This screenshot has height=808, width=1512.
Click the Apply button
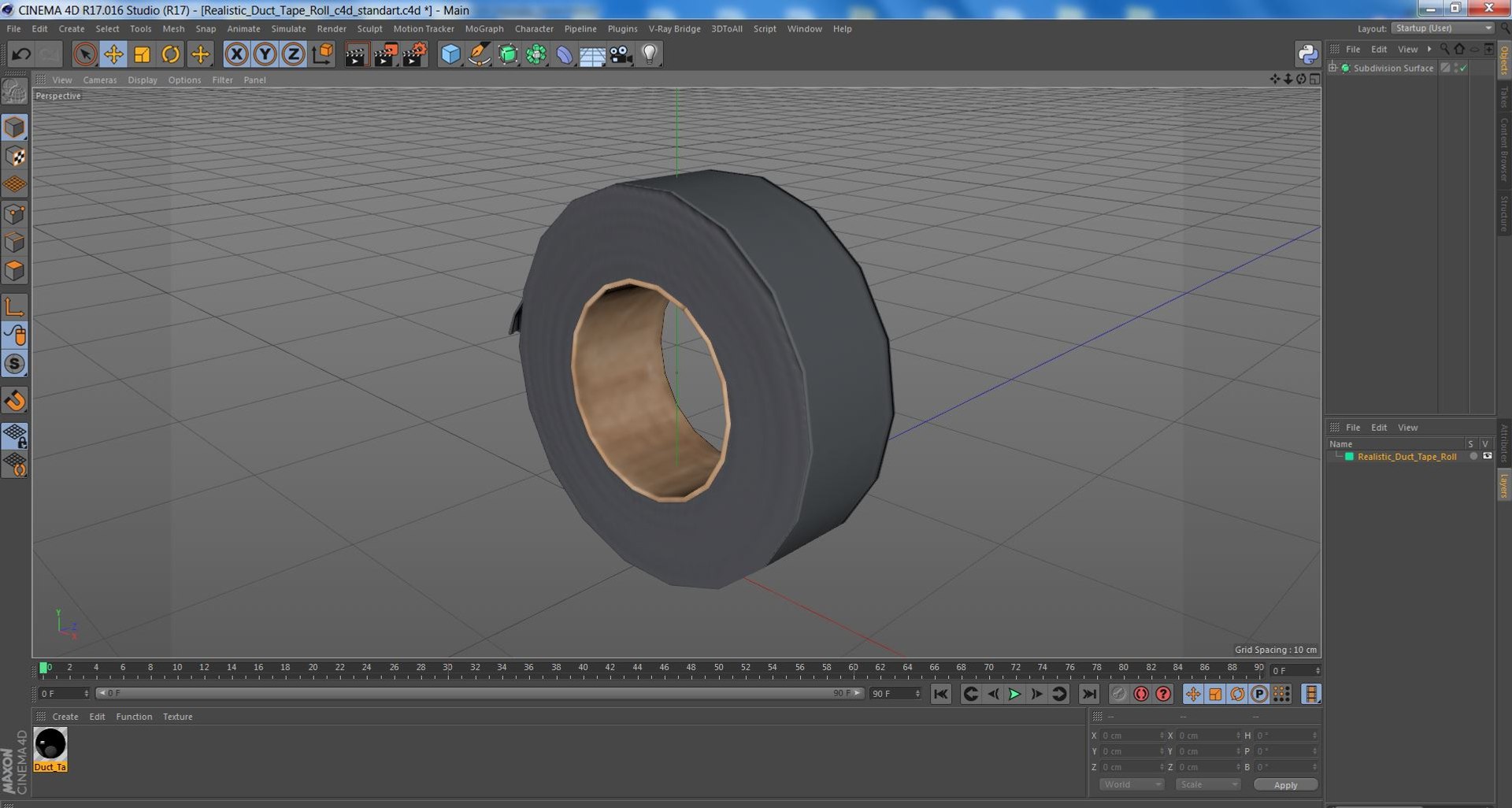1285,784
